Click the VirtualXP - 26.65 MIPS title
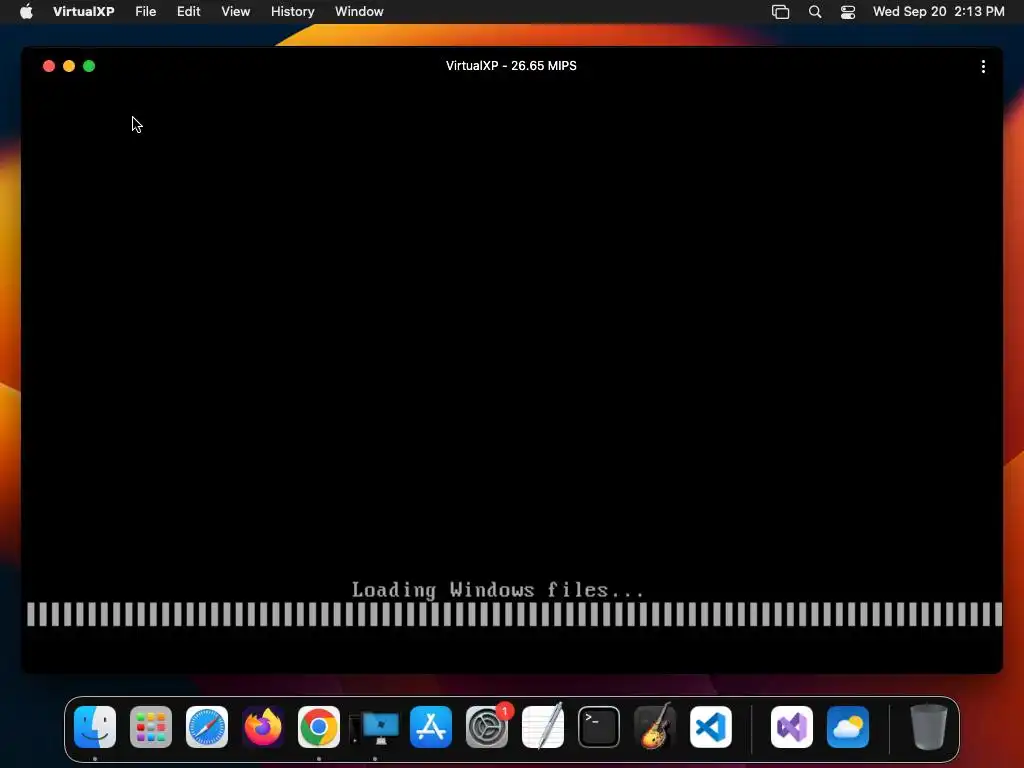The height and width of the screenshot is (768, 1024). pyautogui.click(x=511, y=66)
